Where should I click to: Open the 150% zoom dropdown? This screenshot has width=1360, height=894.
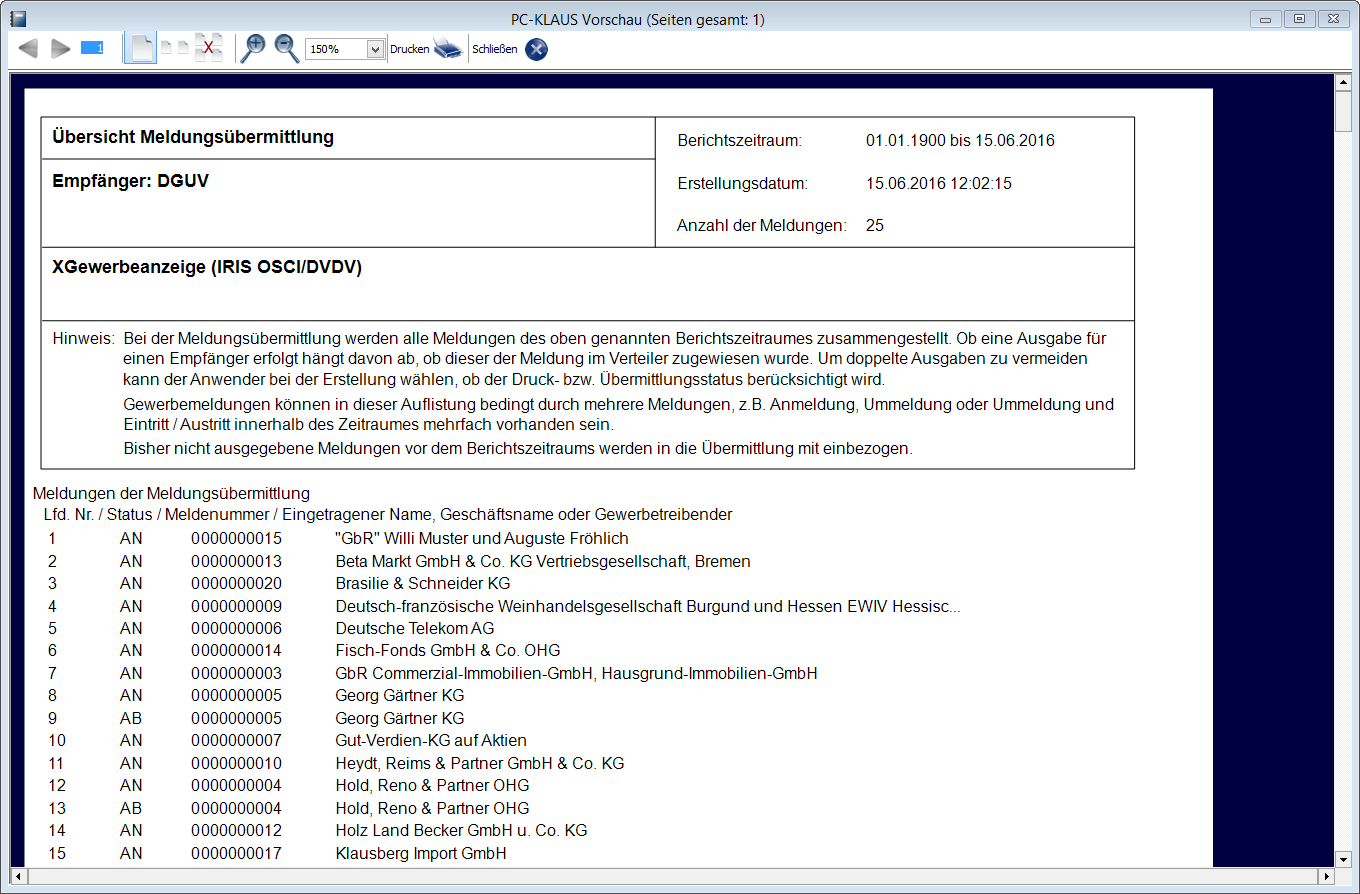tap(375, 49)
